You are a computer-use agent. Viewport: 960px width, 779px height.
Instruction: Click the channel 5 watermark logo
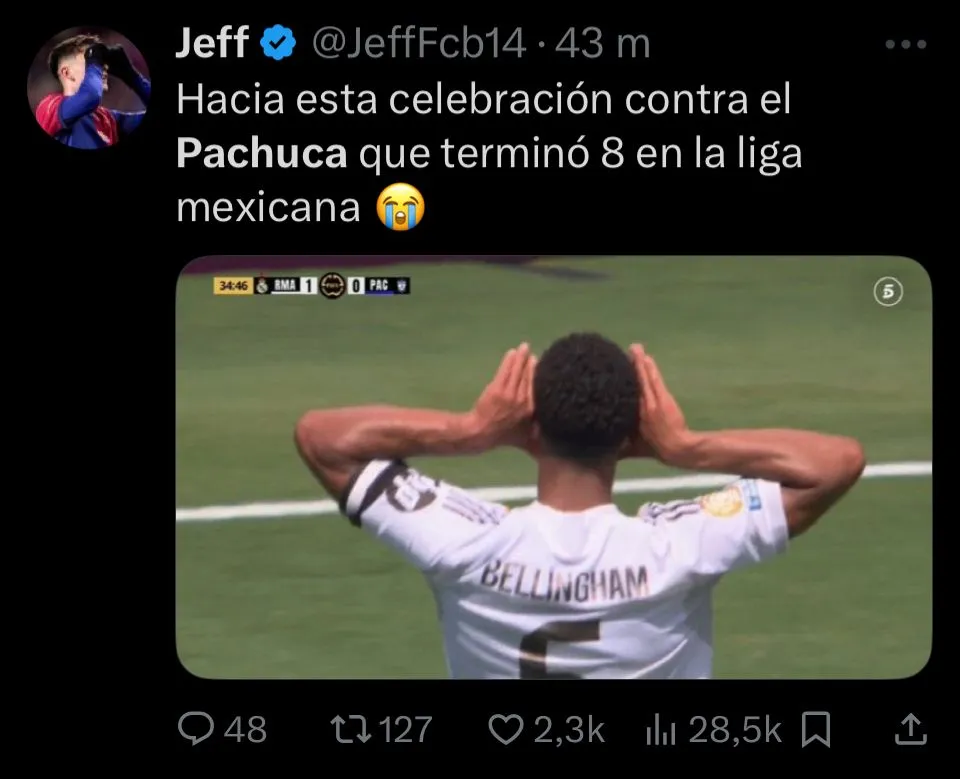[x=888, y=292]
